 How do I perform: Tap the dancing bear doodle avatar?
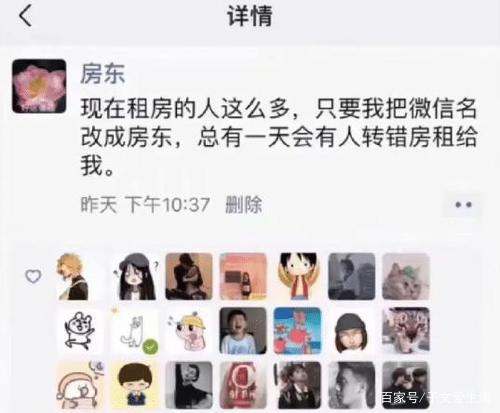(81, 331)
